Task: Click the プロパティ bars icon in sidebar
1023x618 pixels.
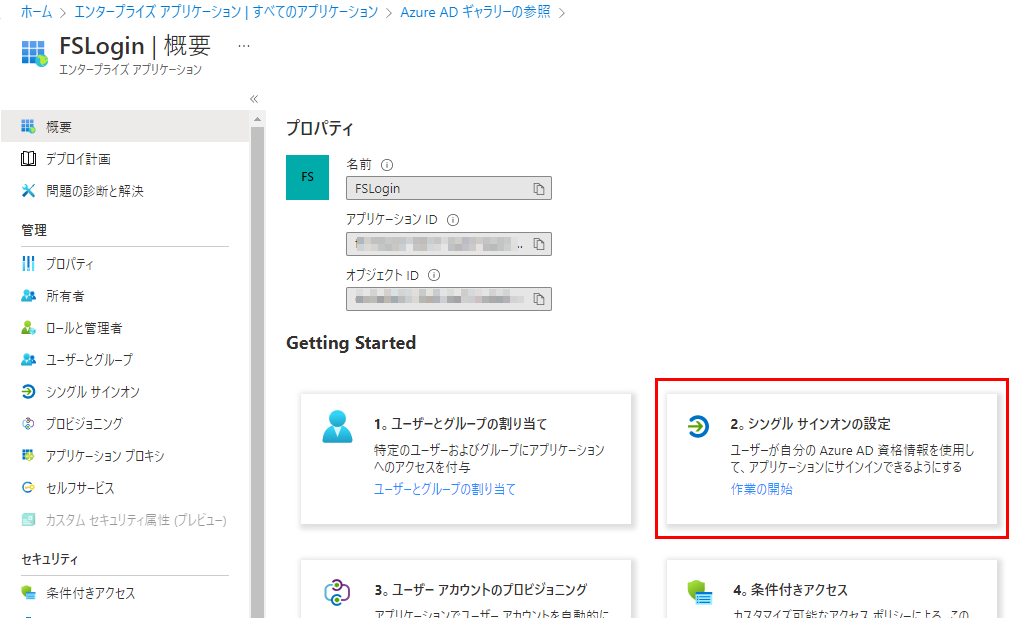Action: coord(28,264)
